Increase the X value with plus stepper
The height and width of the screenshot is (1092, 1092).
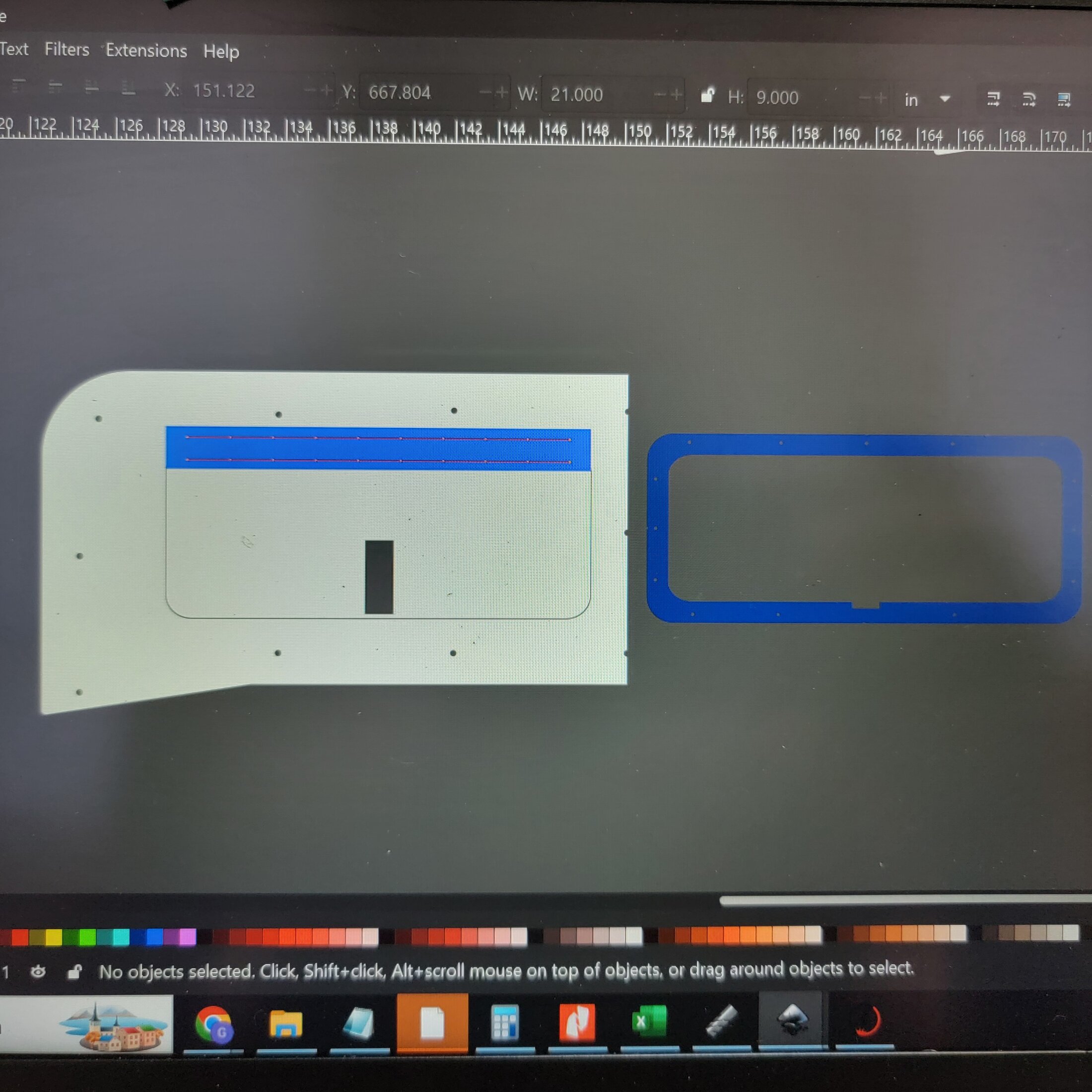coord(326,89)
